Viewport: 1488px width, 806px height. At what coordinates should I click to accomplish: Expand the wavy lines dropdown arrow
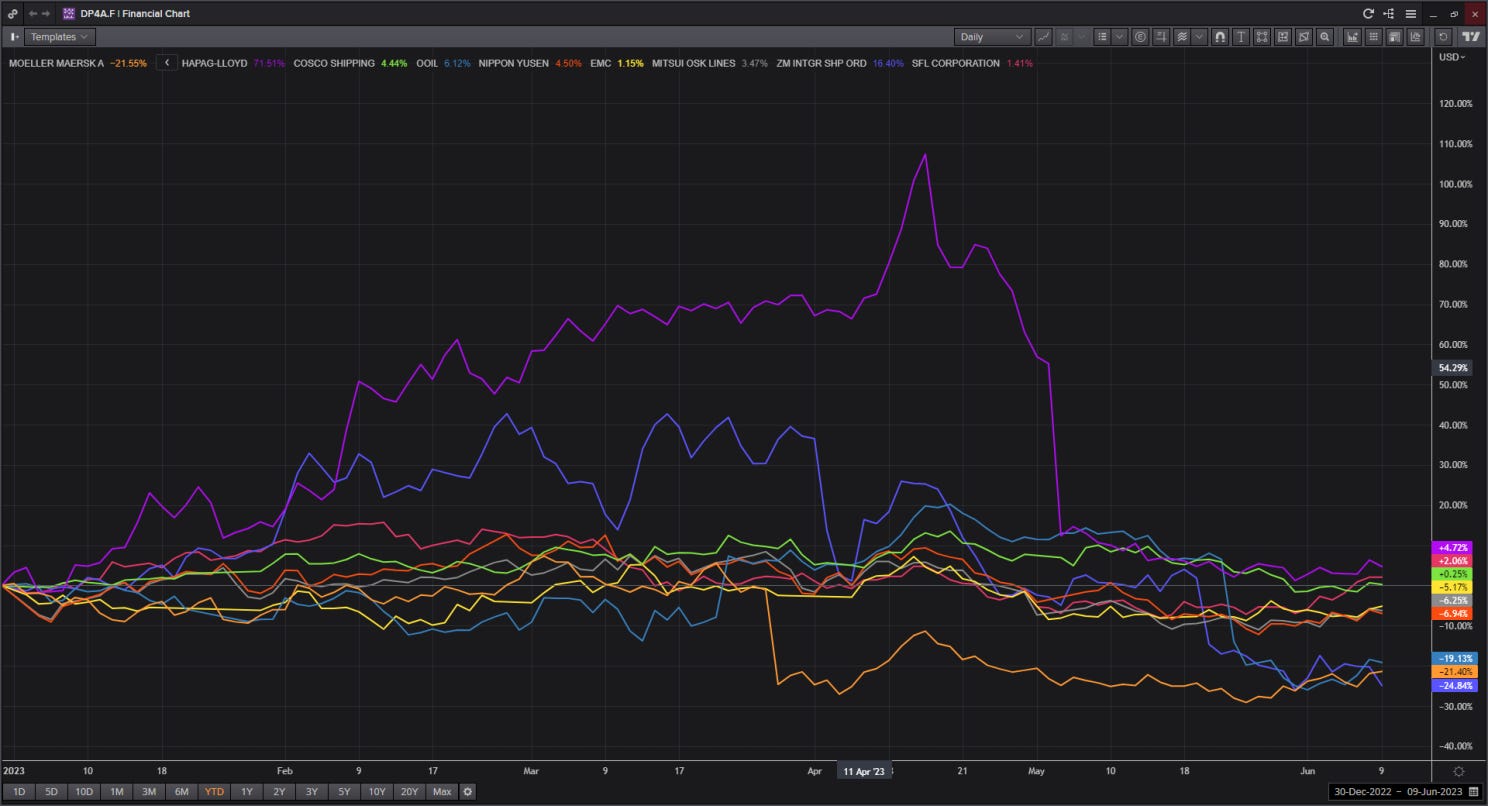[x=1200, y=37]
